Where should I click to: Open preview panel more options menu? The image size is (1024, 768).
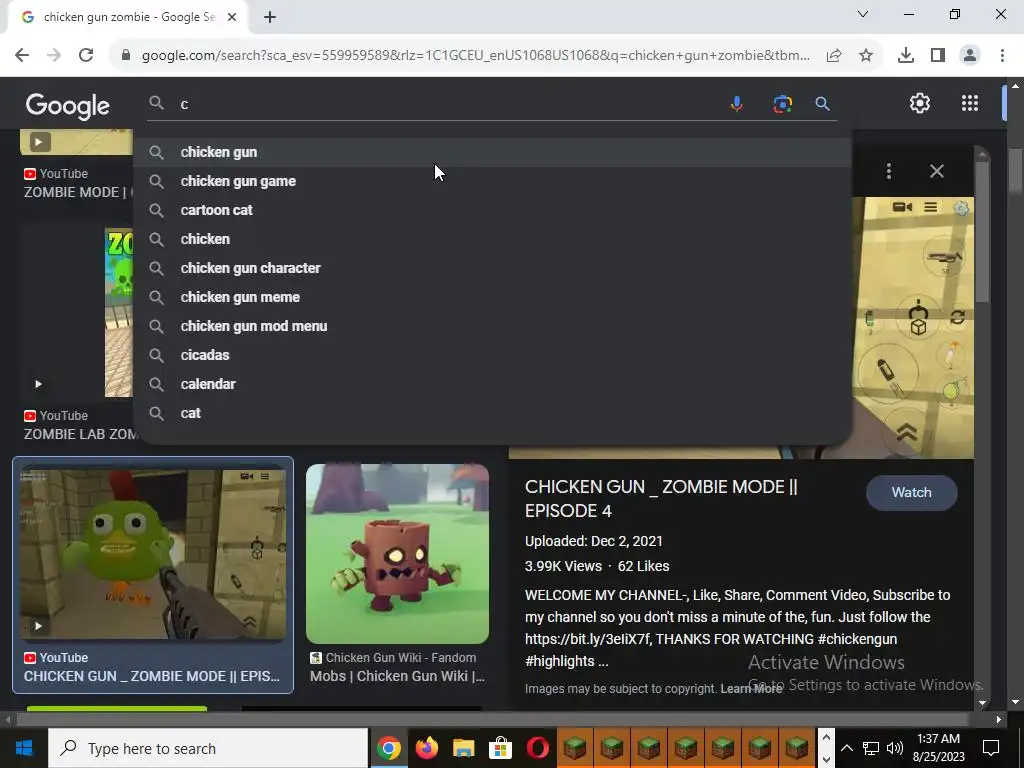(x=889, y=171)
